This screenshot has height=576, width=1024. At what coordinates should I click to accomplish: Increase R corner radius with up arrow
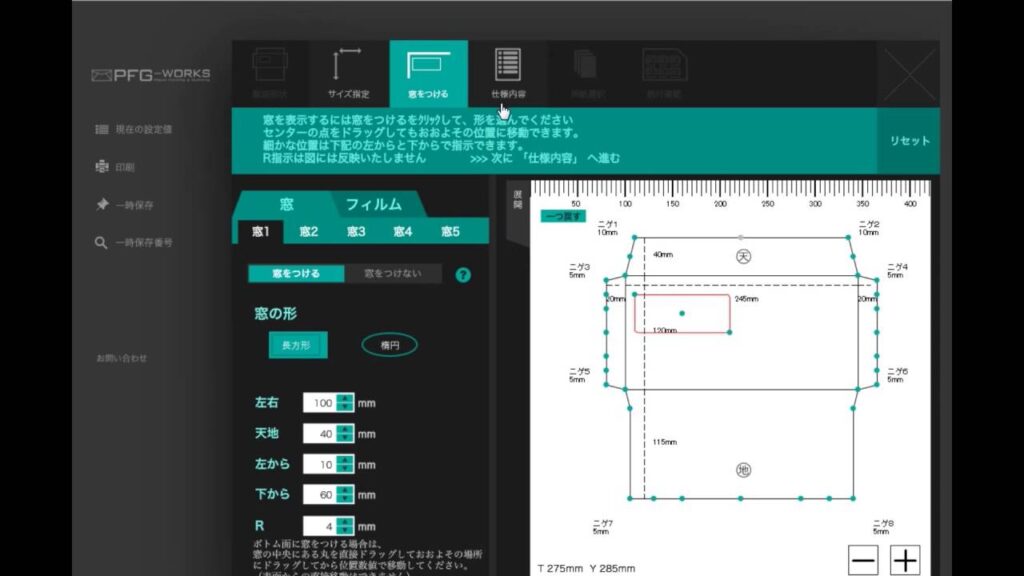(x=345, y=520)
